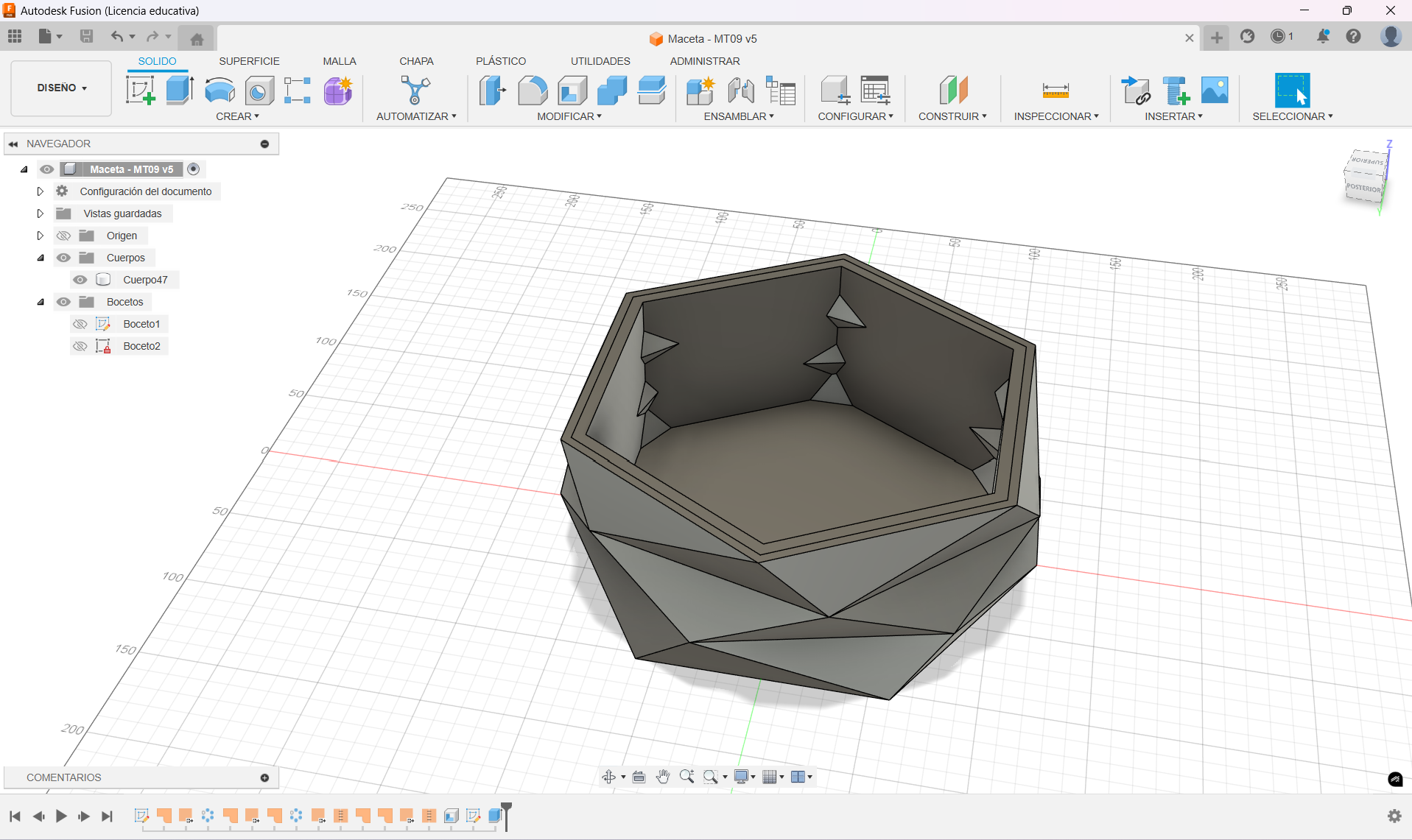This screenshot has height=840, width=1412.
Task: Select the Offset Plane construct tool
Action: point(953,91)
